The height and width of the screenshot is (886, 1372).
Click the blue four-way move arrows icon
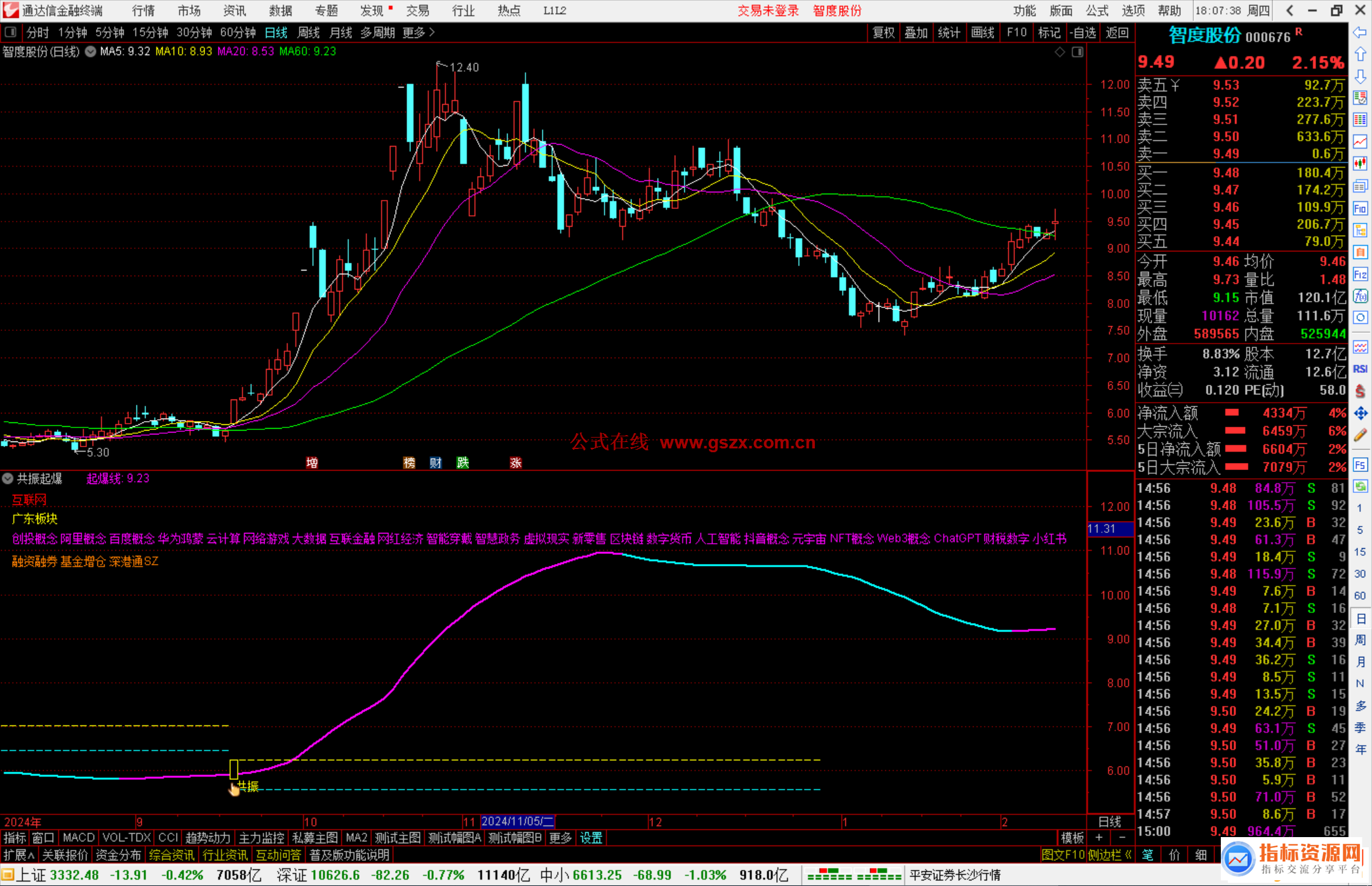coord(1360,413)
